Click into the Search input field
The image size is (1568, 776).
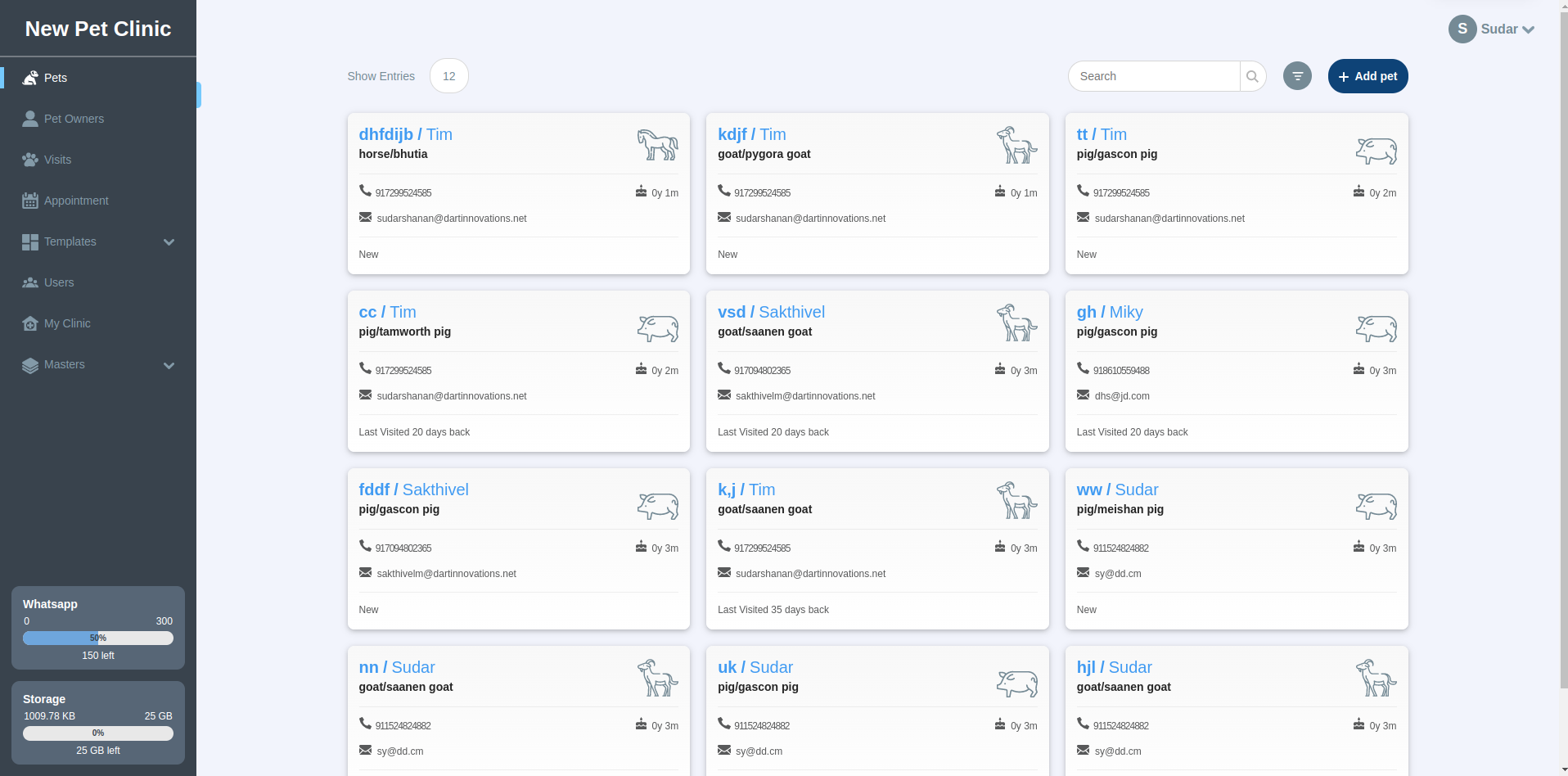coord(1154,76)
